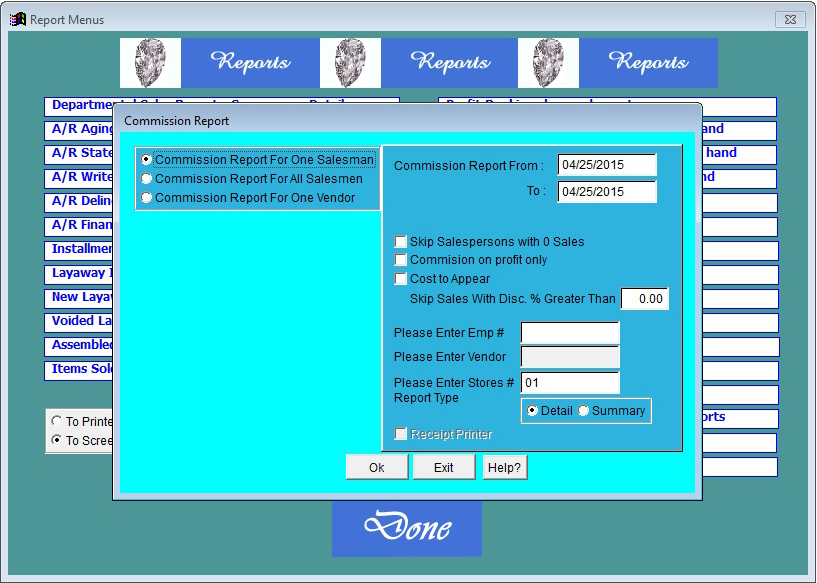This screenshot has width=817, height=583.
Task: Check Commision on profit only
Action: point(401,260)
